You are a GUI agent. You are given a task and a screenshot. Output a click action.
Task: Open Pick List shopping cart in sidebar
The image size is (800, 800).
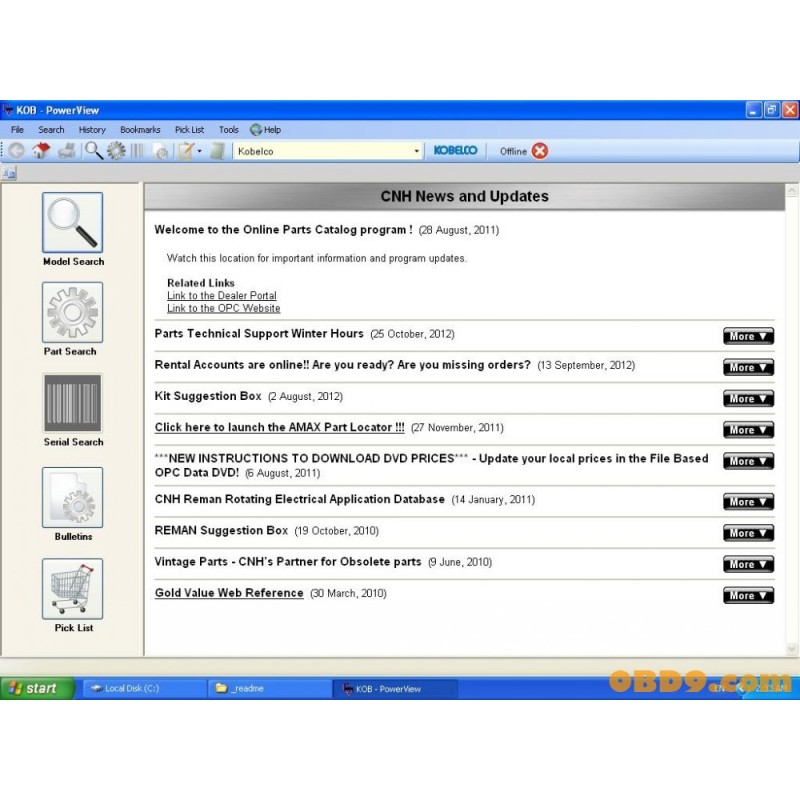[72, 589]
